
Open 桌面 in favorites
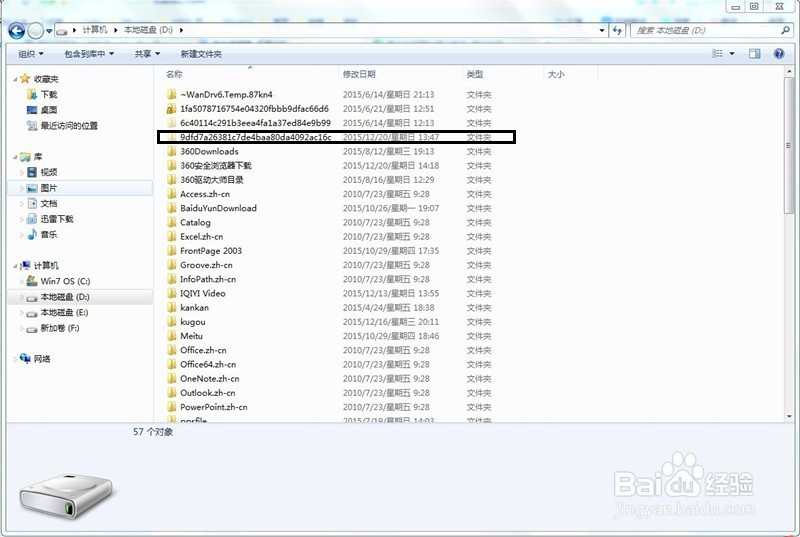point(49,110)
